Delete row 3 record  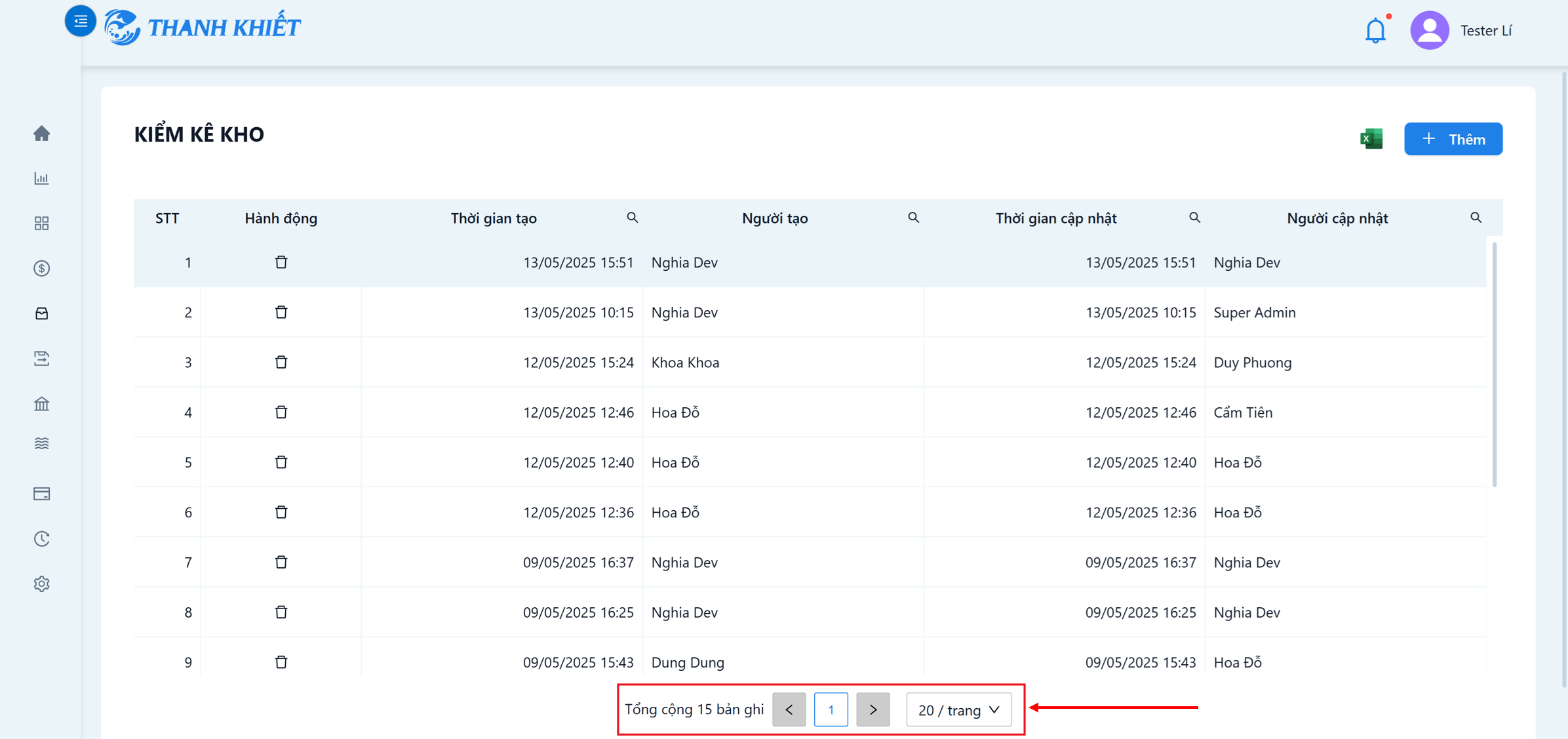coord(281,362)
